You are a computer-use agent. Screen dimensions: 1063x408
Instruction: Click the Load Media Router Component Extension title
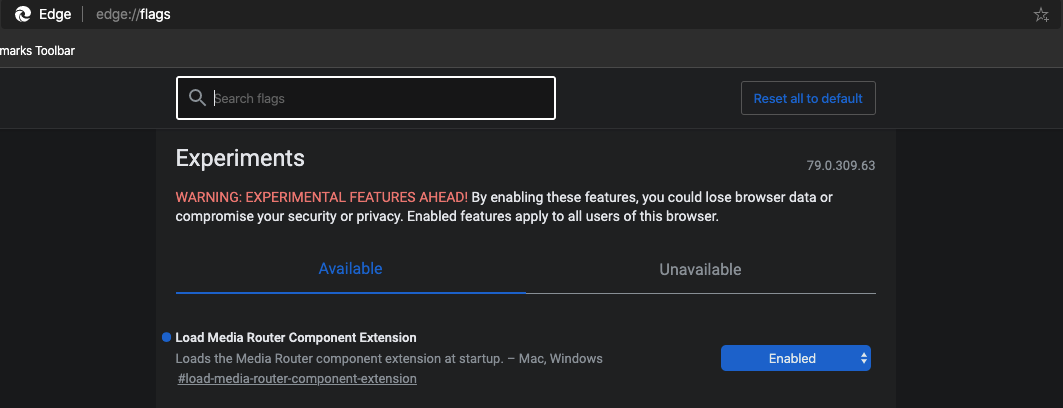pos(296,338)
